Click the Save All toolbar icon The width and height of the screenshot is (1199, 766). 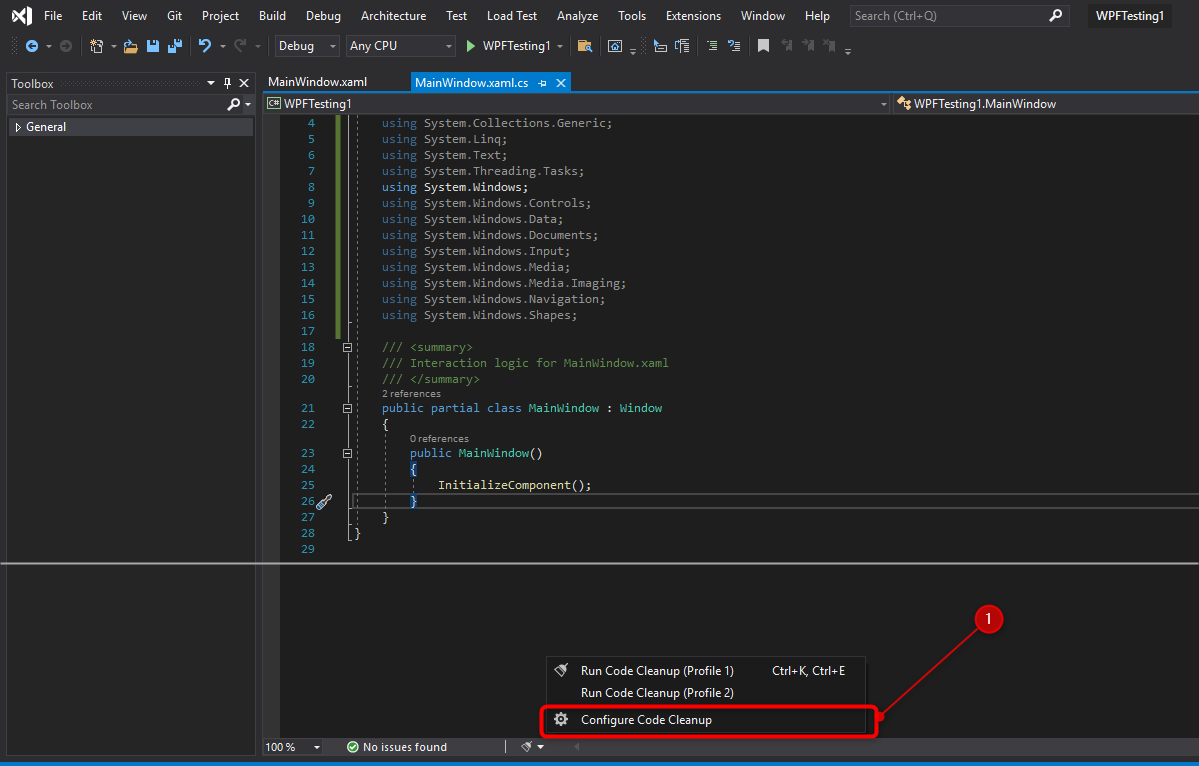coord(175,46)
